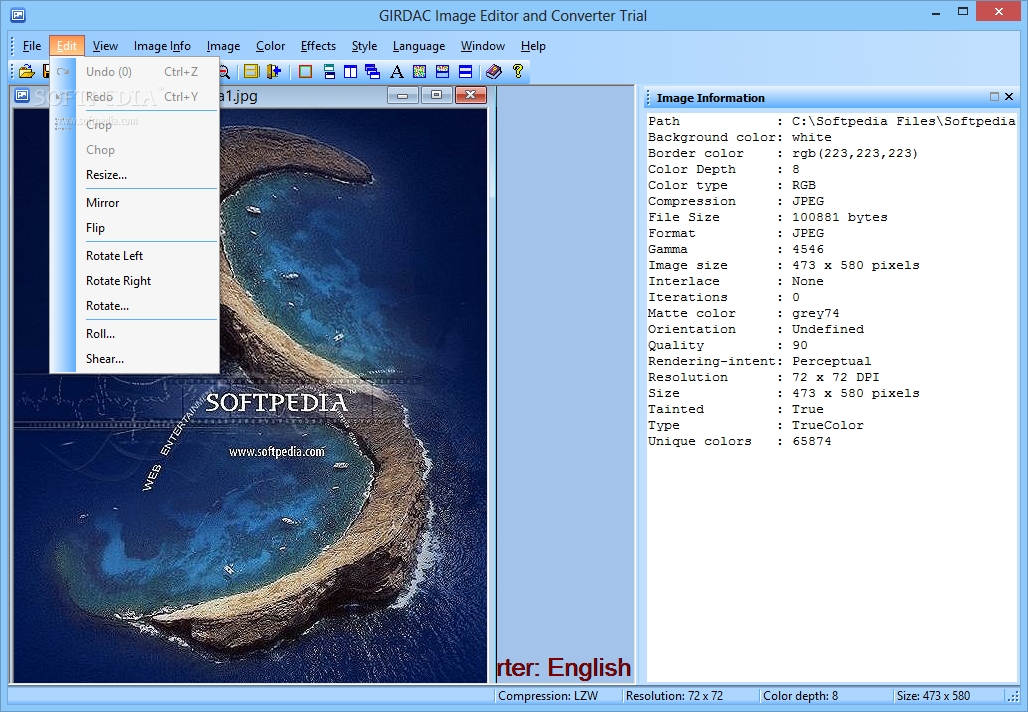This screenshot has width=1028, height=712.
Task: Open the File menu
Action: [x=31, y=46]
